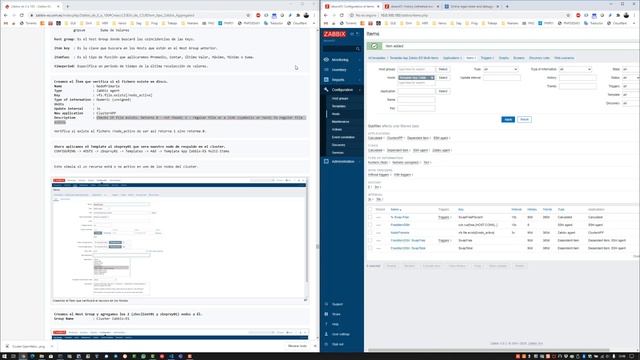Viewport: 640px width, 360px height.
Task: Click the Inventory list icon in the sidebar
Action: [x=326, y=70]
